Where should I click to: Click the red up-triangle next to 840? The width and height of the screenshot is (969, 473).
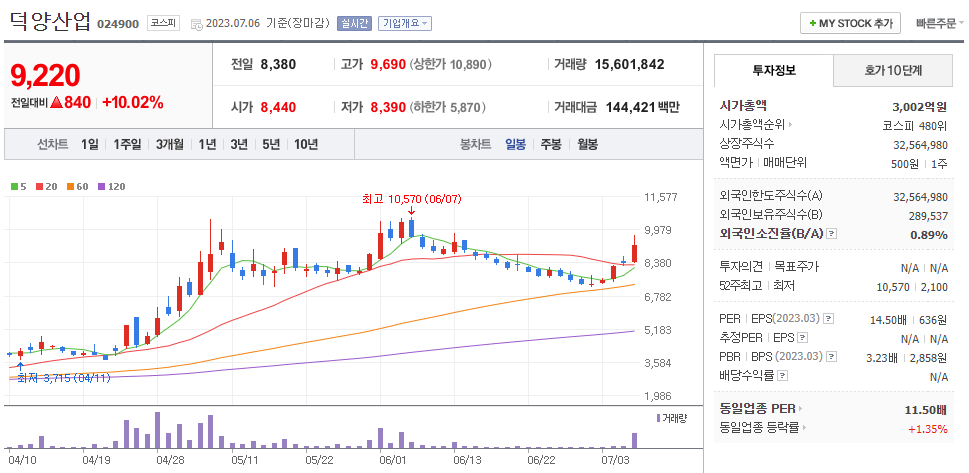(x=55, y=103)
